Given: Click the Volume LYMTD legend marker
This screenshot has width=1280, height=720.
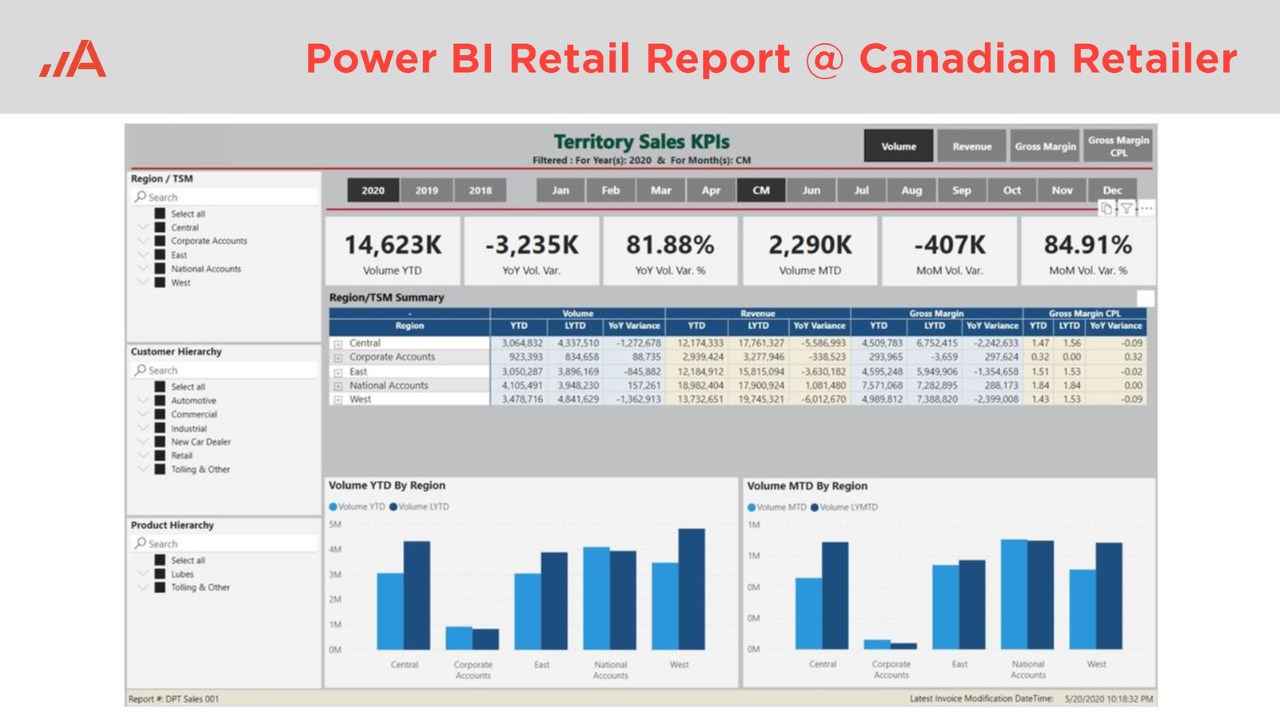Looking at the screenshot, I should point(814,507).
